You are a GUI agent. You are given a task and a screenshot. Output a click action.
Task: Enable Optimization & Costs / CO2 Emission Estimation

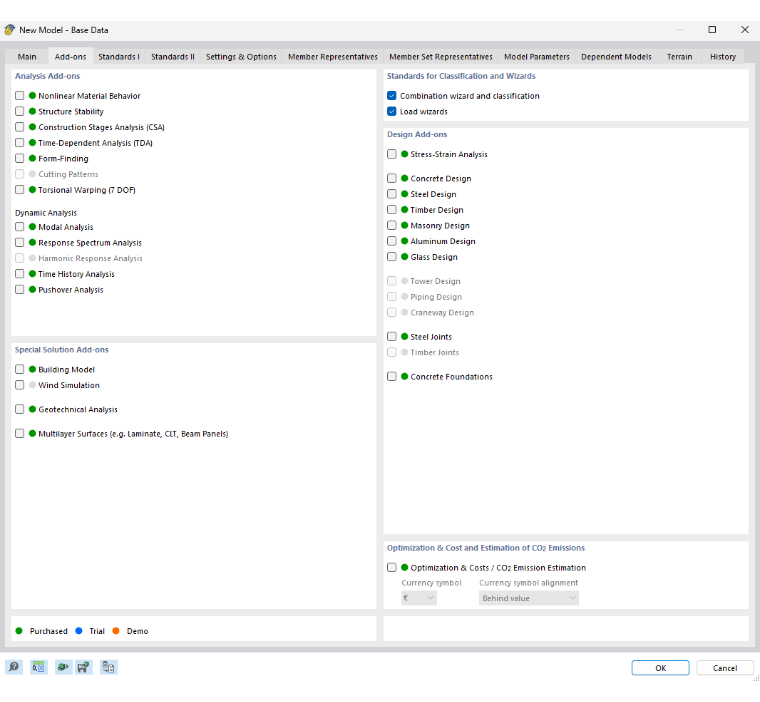click(392, 567)
